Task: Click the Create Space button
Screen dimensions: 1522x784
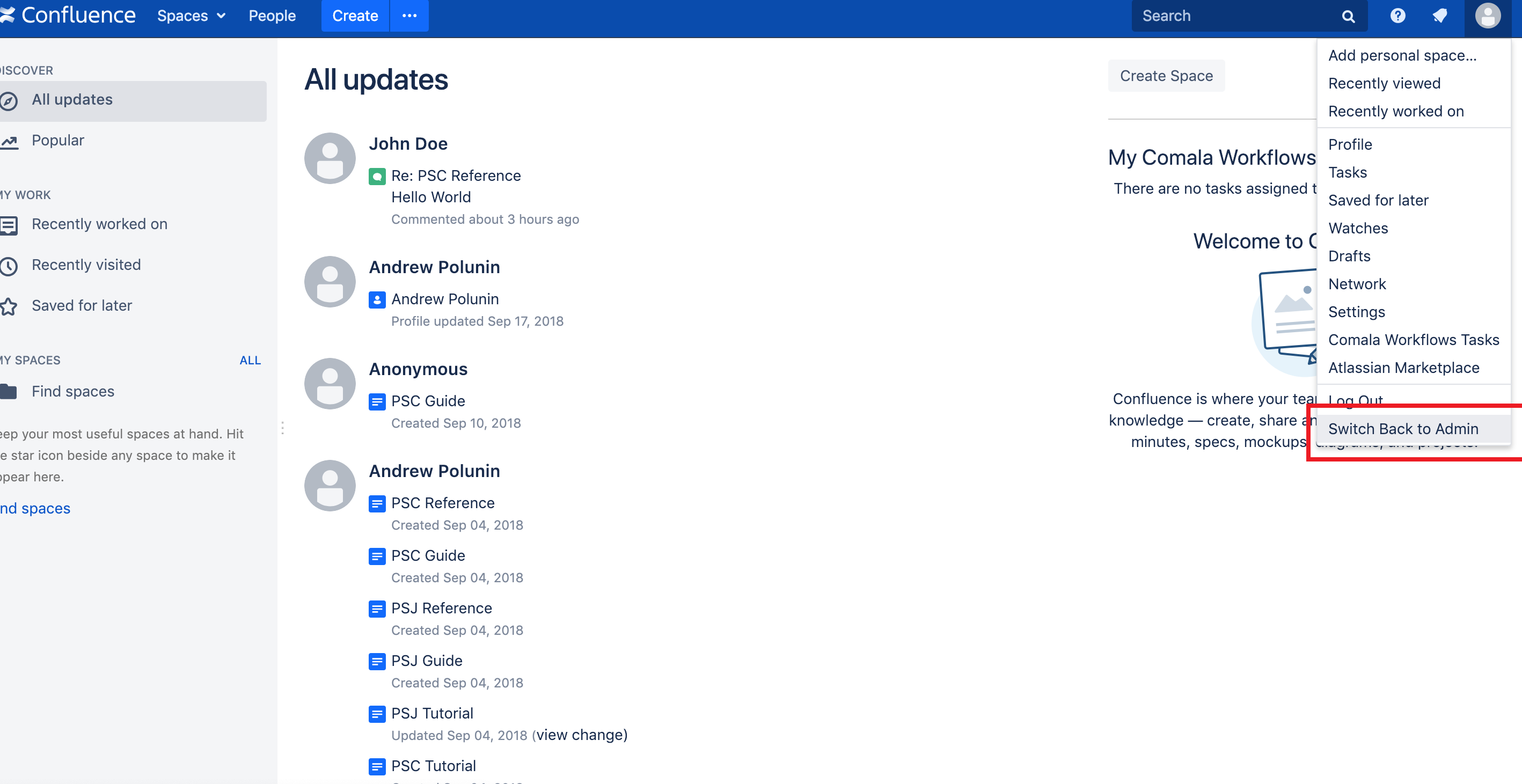Action: 1166,76
